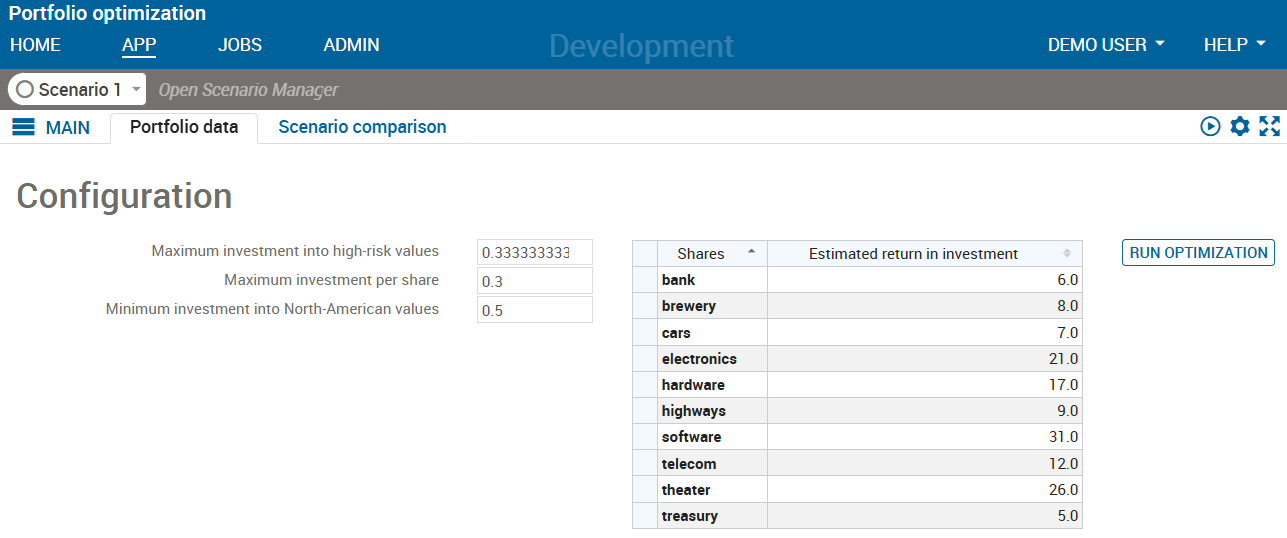
Task: Sort by Shares column arrow
Action: [751, 253]
